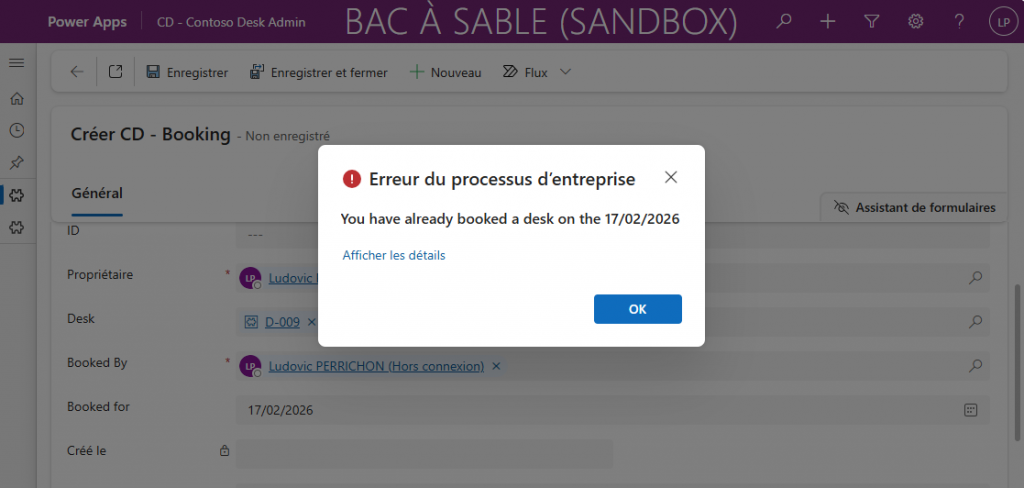
Task: Close the error dialog with X
Action: click(671, 177)
